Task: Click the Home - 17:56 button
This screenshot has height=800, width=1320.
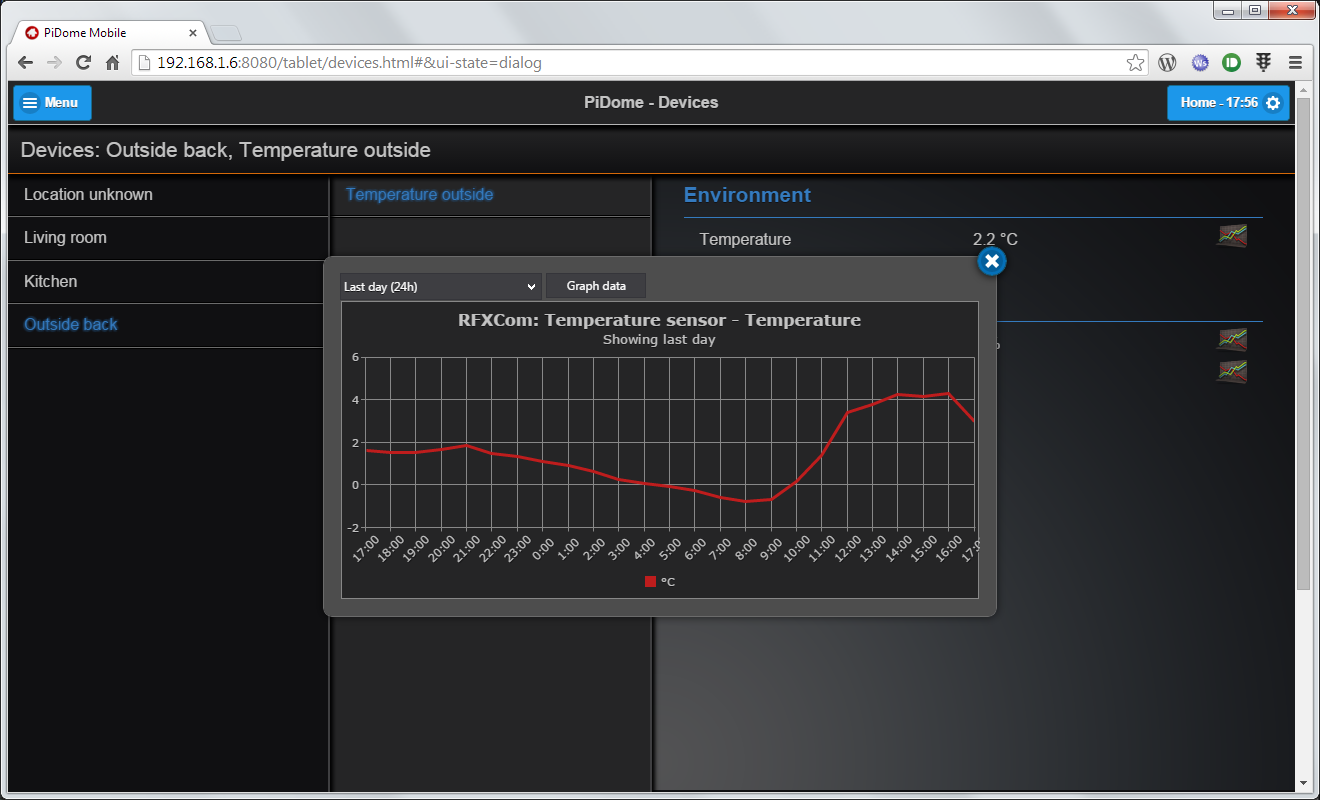Action: [x=1228, y=103]
